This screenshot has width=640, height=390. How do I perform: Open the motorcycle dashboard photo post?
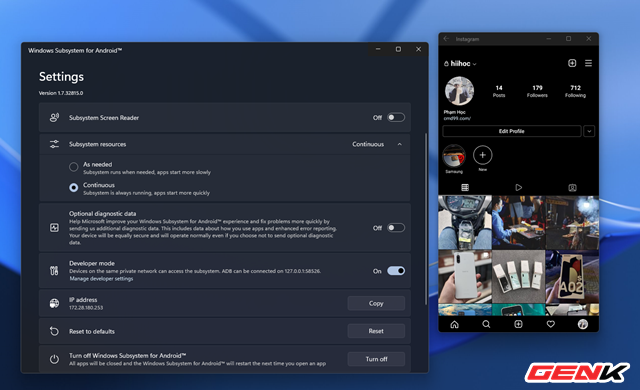465,223
